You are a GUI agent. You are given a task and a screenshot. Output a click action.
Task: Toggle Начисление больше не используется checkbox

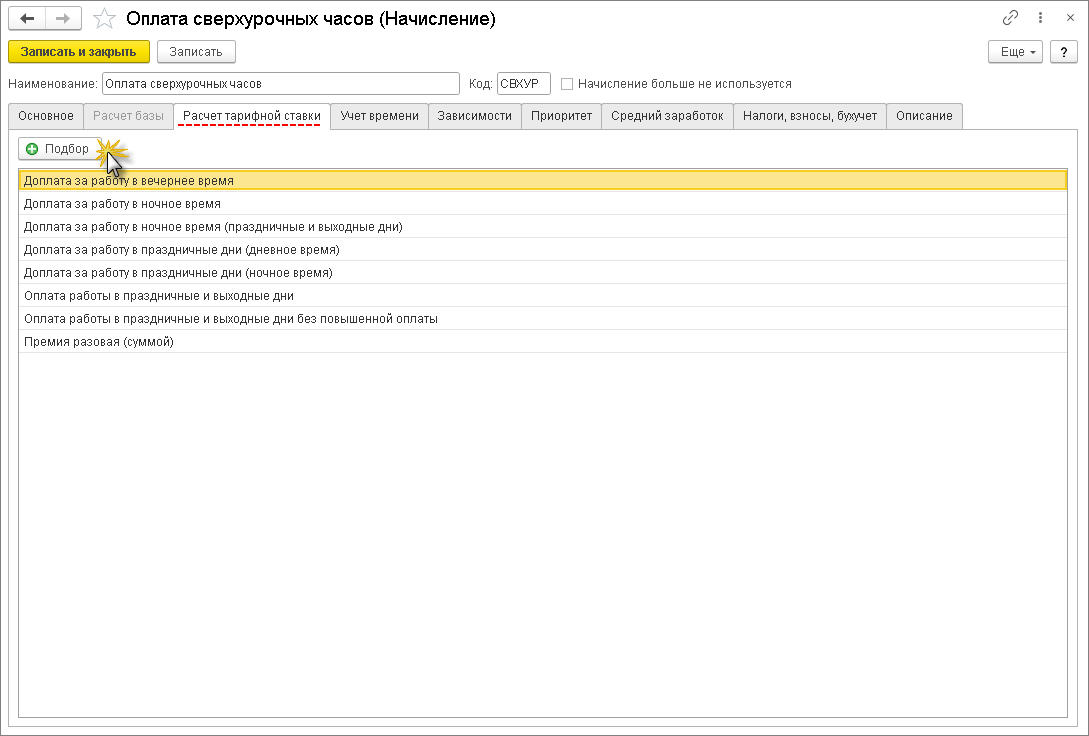tap(567, 84)
